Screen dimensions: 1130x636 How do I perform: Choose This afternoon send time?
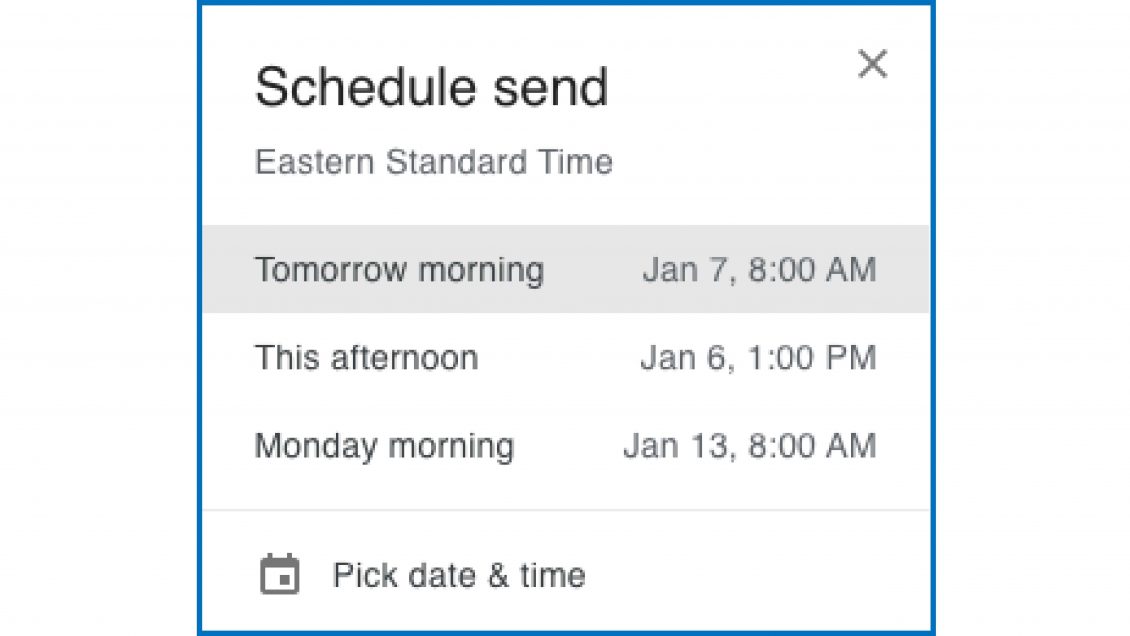pos(566,357)
